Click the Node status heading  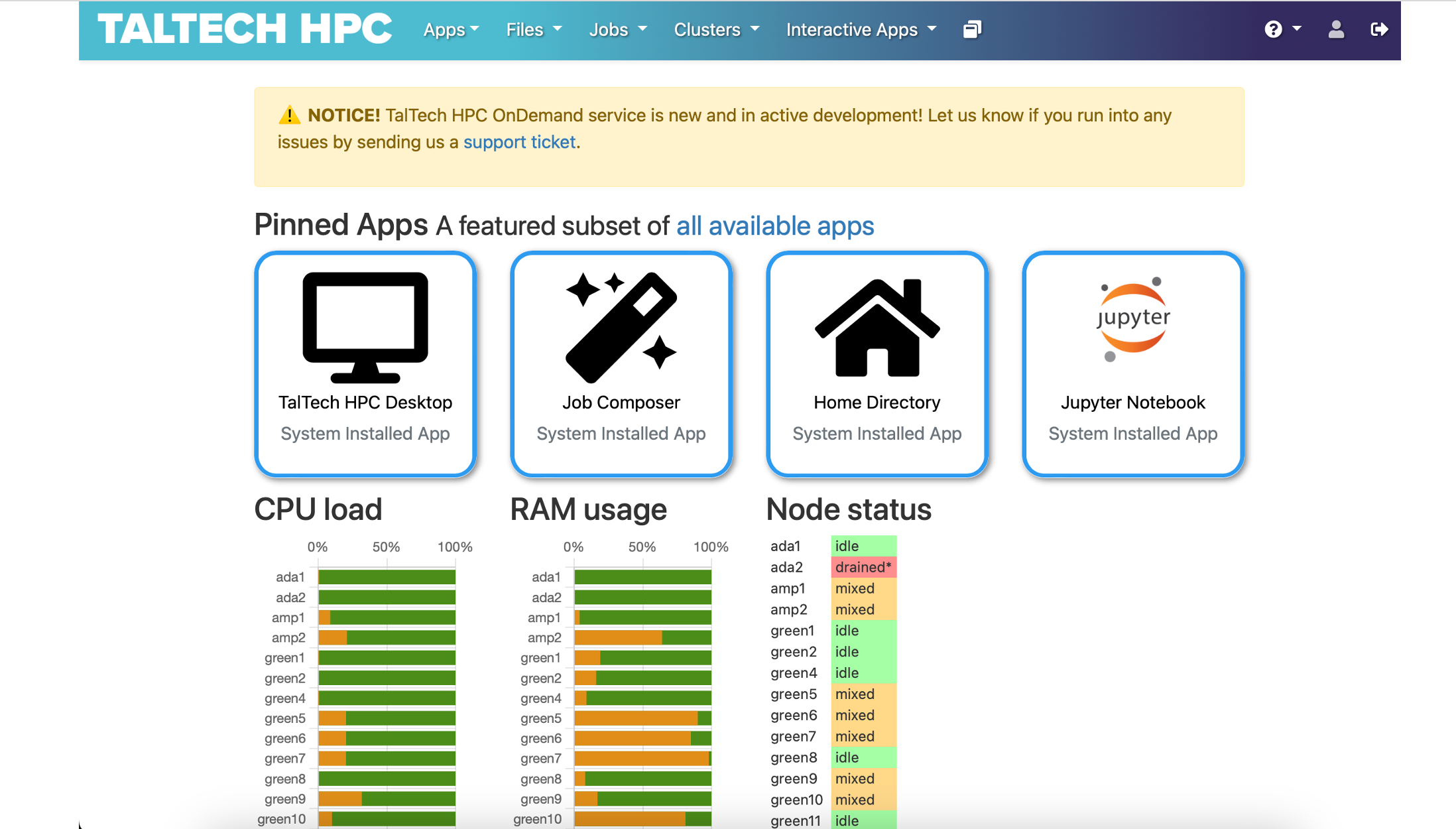click(849, 509)
